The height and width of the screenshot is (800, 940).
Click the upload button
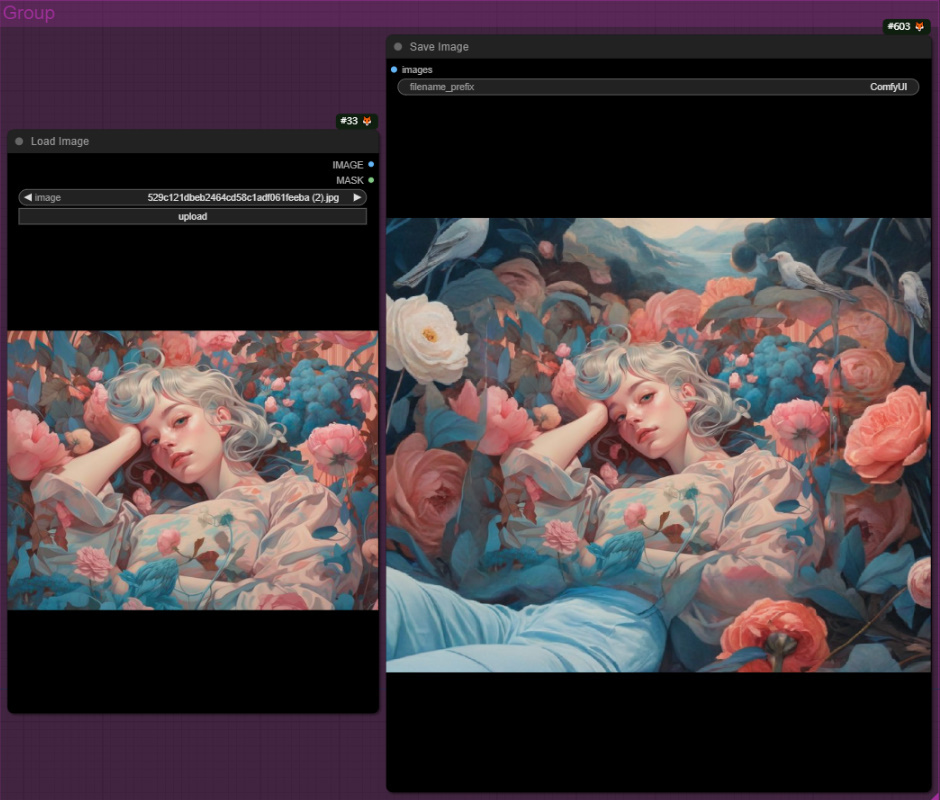pos(192,216)
